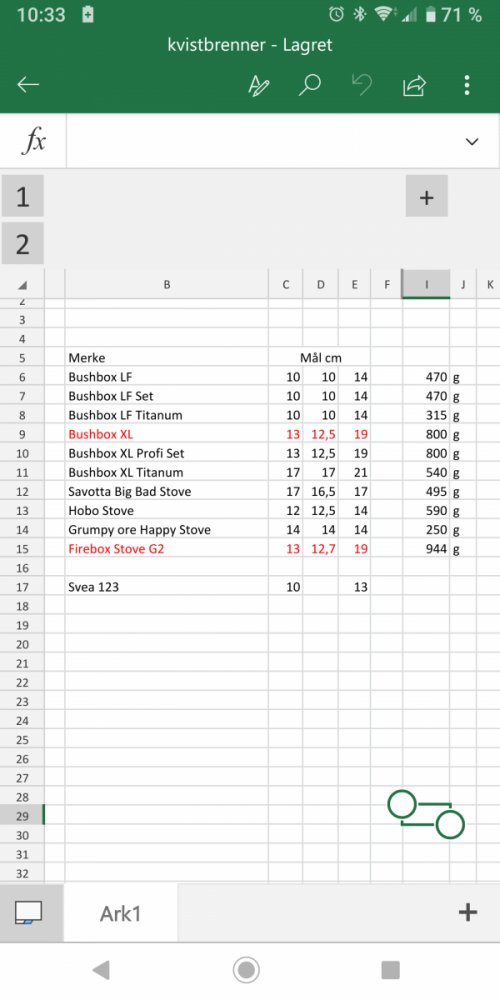
Task: Select the Bushbox LF Titanum cell
Action: coord(166,415)
